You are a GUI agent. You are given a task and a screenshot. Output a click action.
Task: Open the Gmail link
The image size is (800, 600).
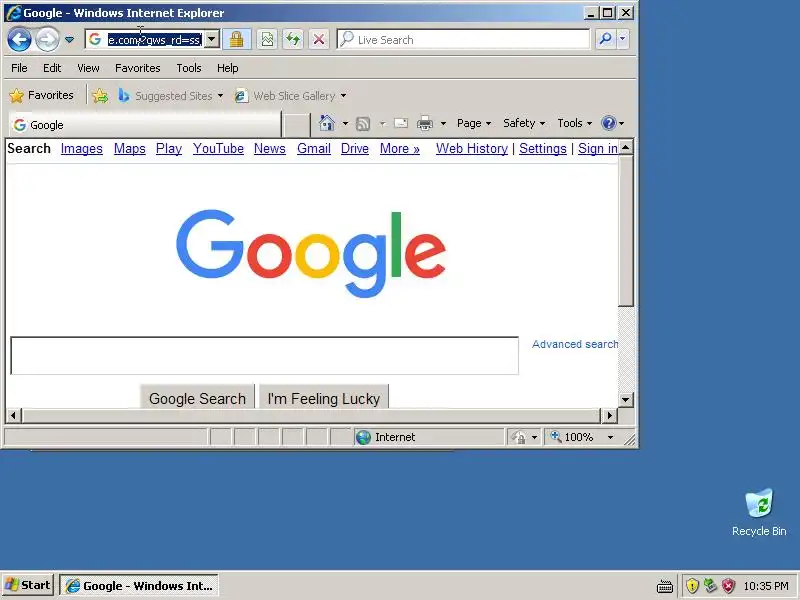314,148
